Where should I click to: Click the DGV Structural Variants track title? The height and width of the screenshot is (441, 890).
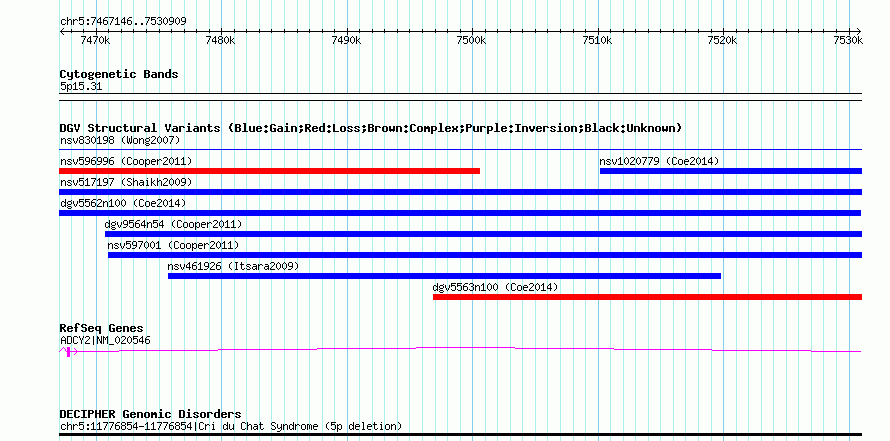point(371,128)
